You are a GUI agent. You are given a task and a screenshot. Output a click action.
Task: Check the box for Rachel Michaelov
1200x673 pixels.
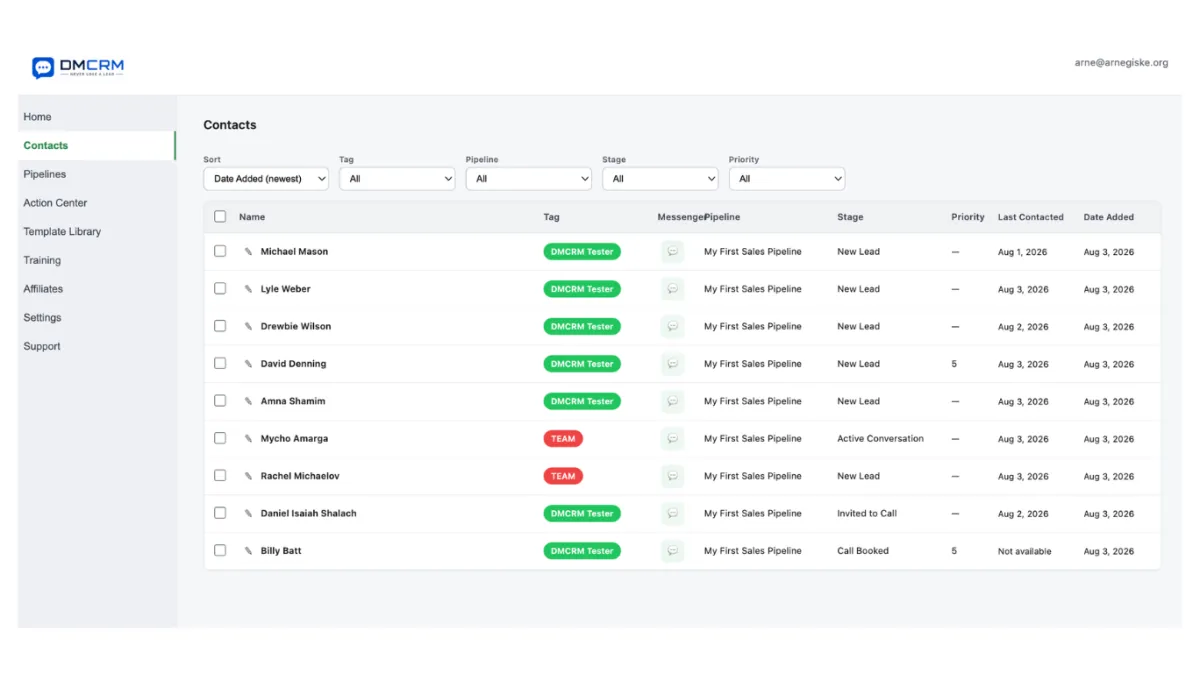tap(220, 475)
